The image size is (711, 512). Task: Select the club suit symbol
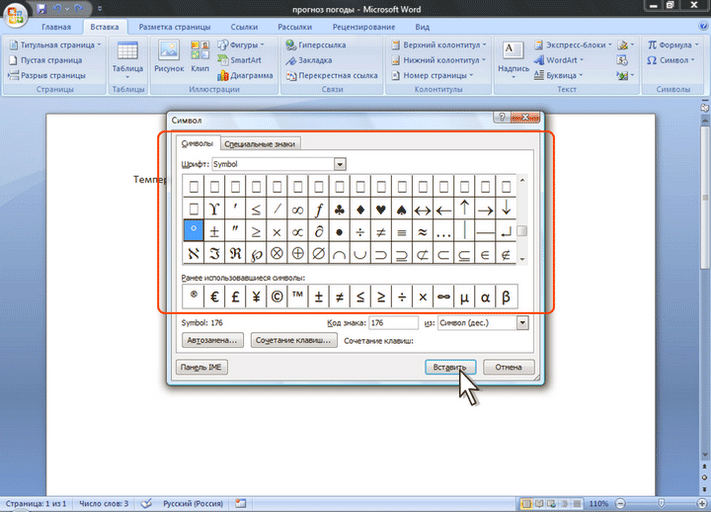pyautogui.click(x=339, y=210)
